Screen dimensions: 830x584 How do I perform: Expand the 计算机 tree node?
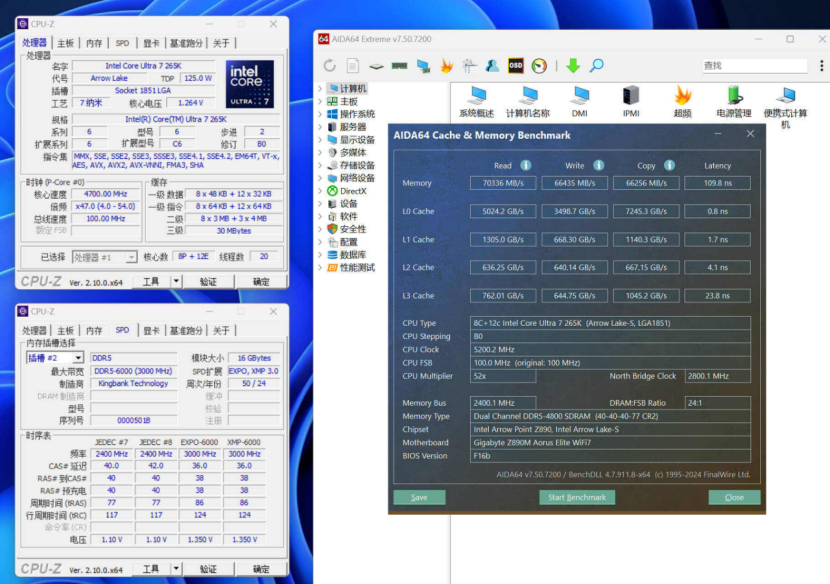click(320, 88)
